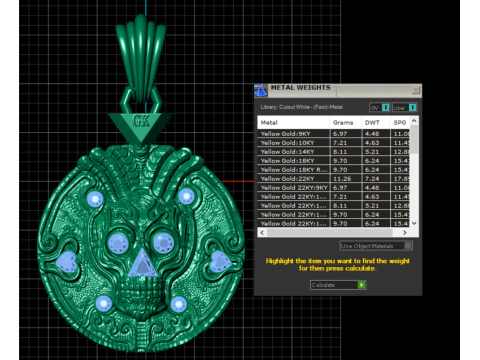480x360 pixels.
Task: Sort by the Grams column header
Action: (x=345, y=122)
